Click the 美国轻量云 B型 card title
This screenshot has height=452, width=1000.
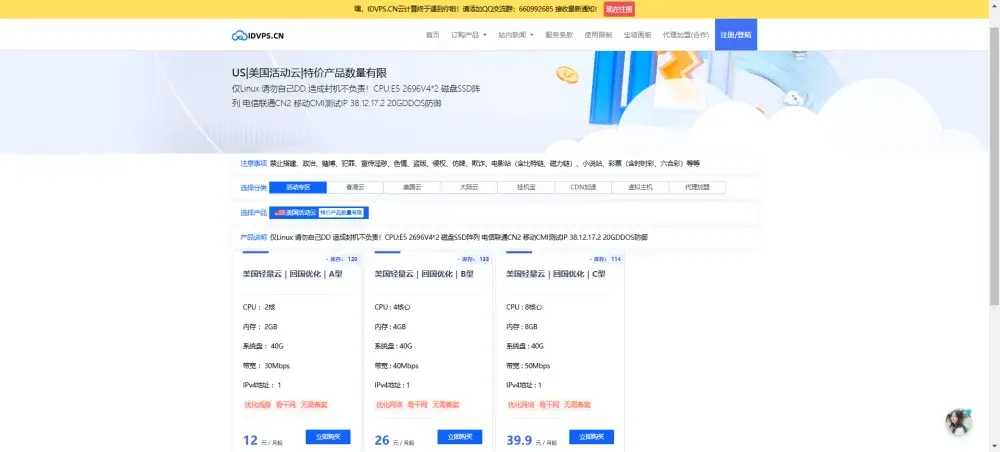[424, 274]
